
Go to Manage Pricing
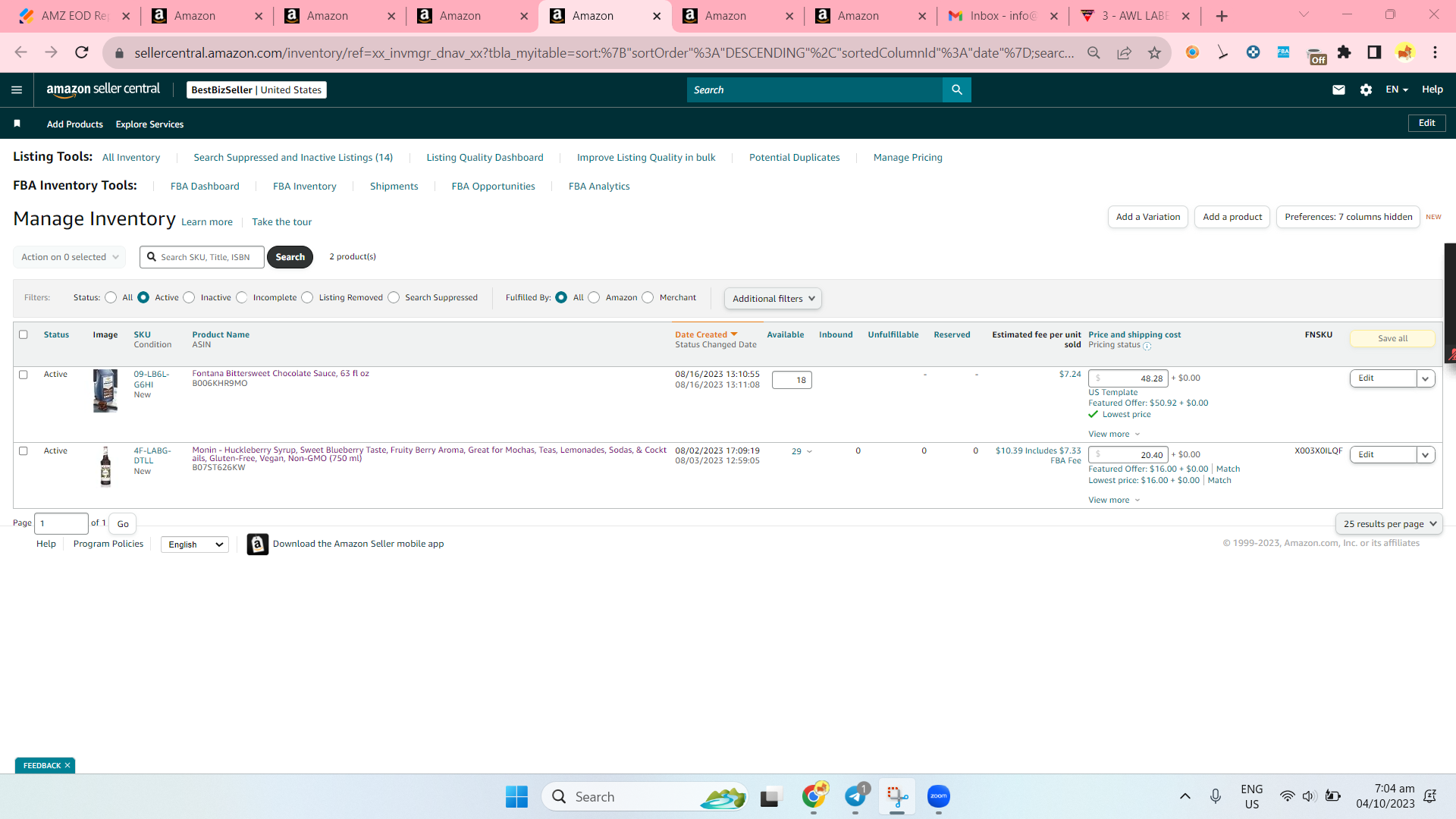(908, 158)
